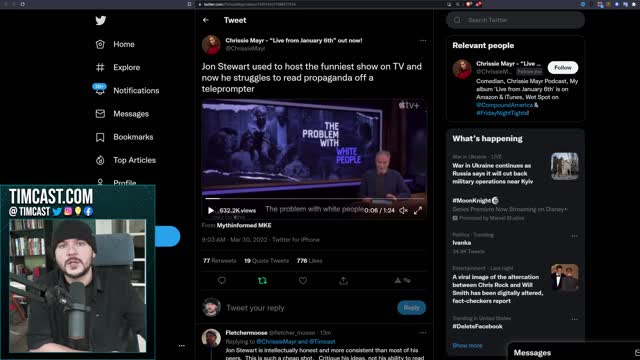Click the Bookmarks ribbon icon
This screenshot has height=360, width=640.
tap(100, 137)
